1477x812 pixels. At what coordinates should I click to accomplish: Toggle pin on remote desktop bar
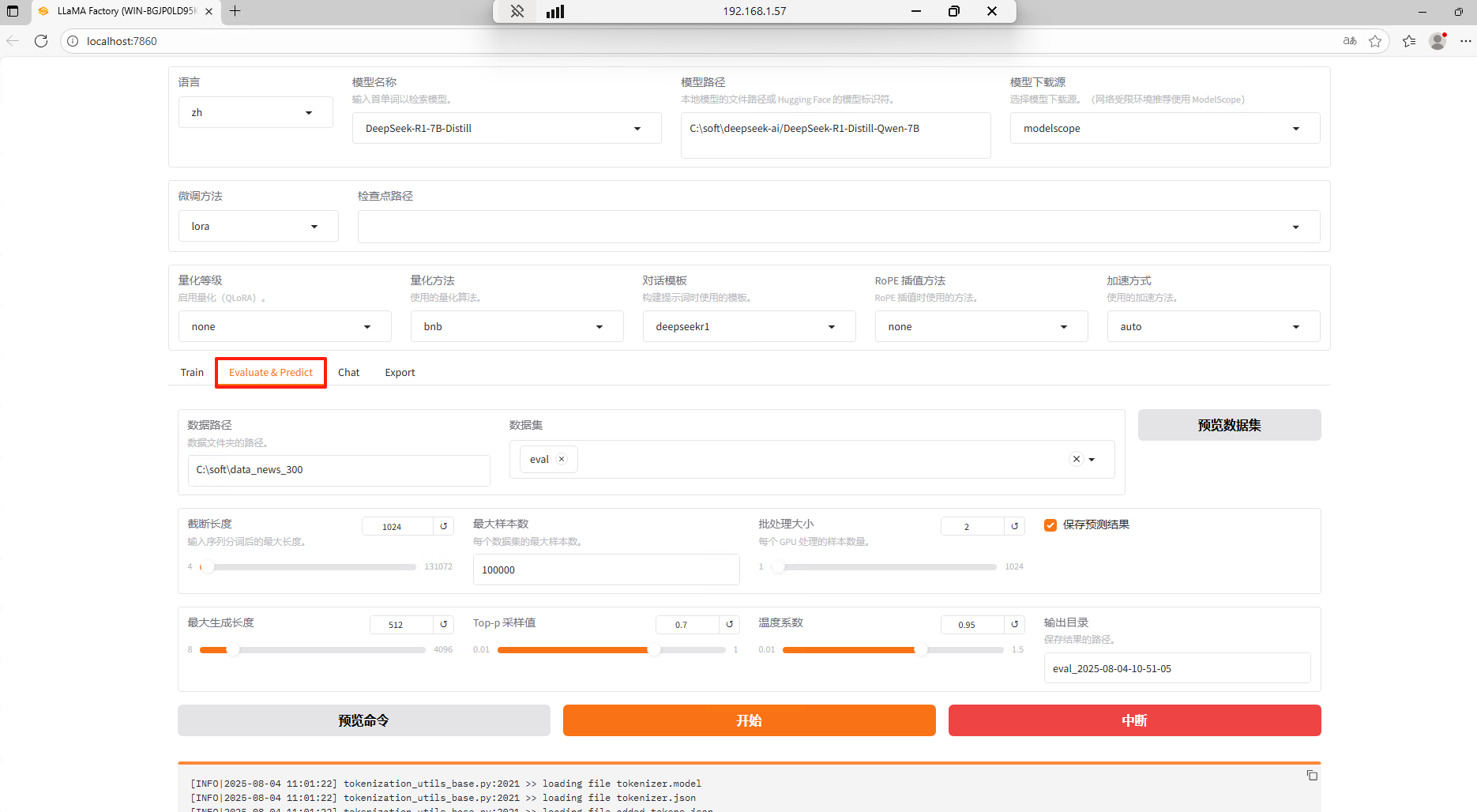[517, 11]
